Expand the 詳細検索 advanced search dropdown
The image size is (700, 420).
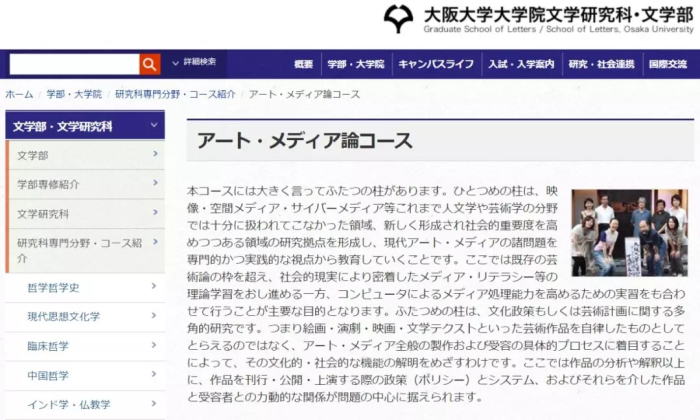(x=194, y=63)
